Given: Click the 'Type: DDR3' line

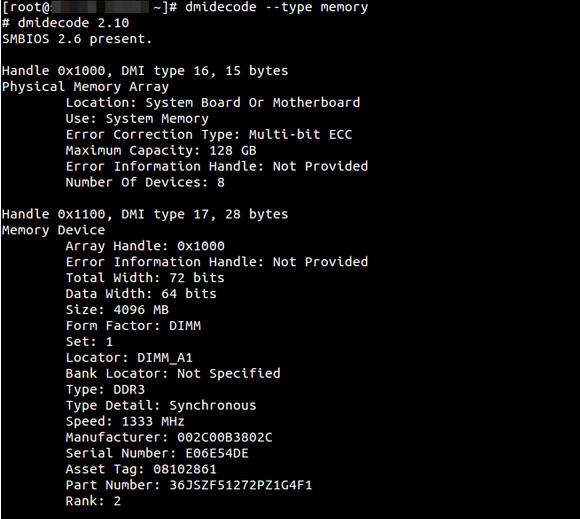Looking at the screenshot, I should 105,390.
